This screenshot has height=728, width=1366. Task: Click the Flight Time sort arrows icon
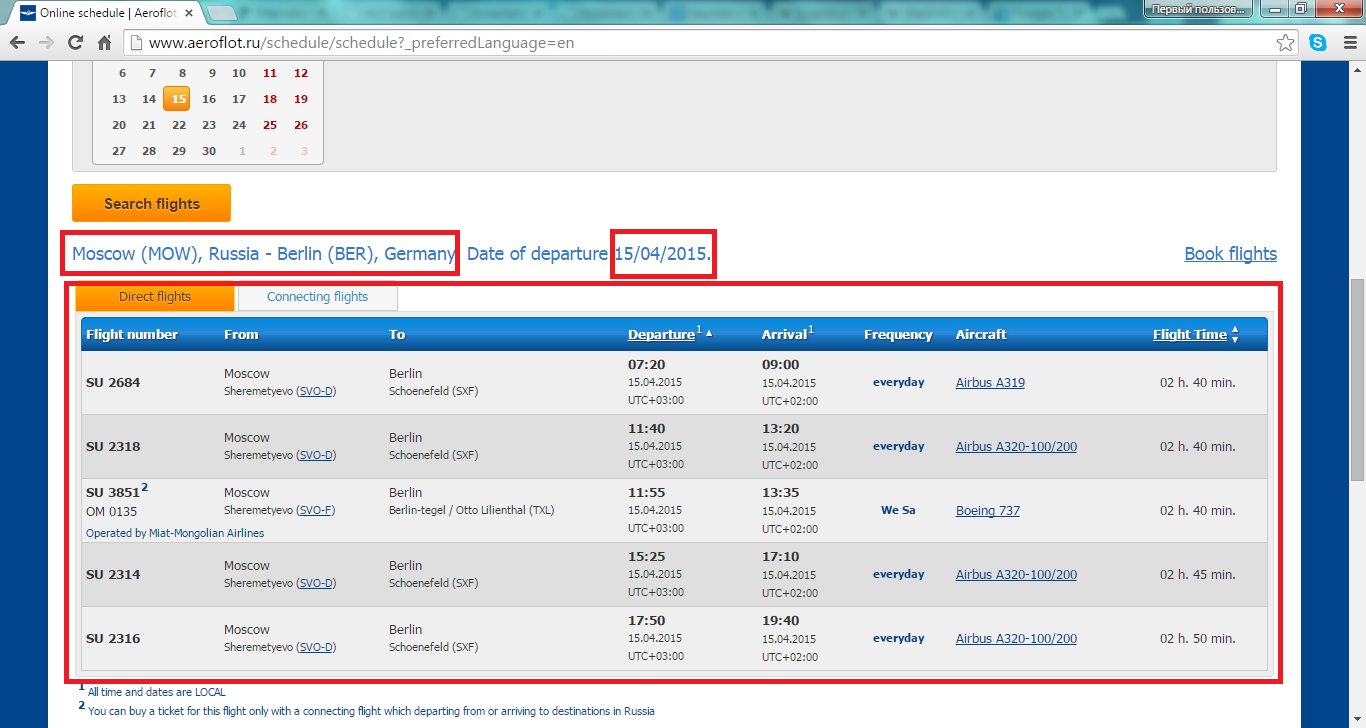[x=1235, y=334]
